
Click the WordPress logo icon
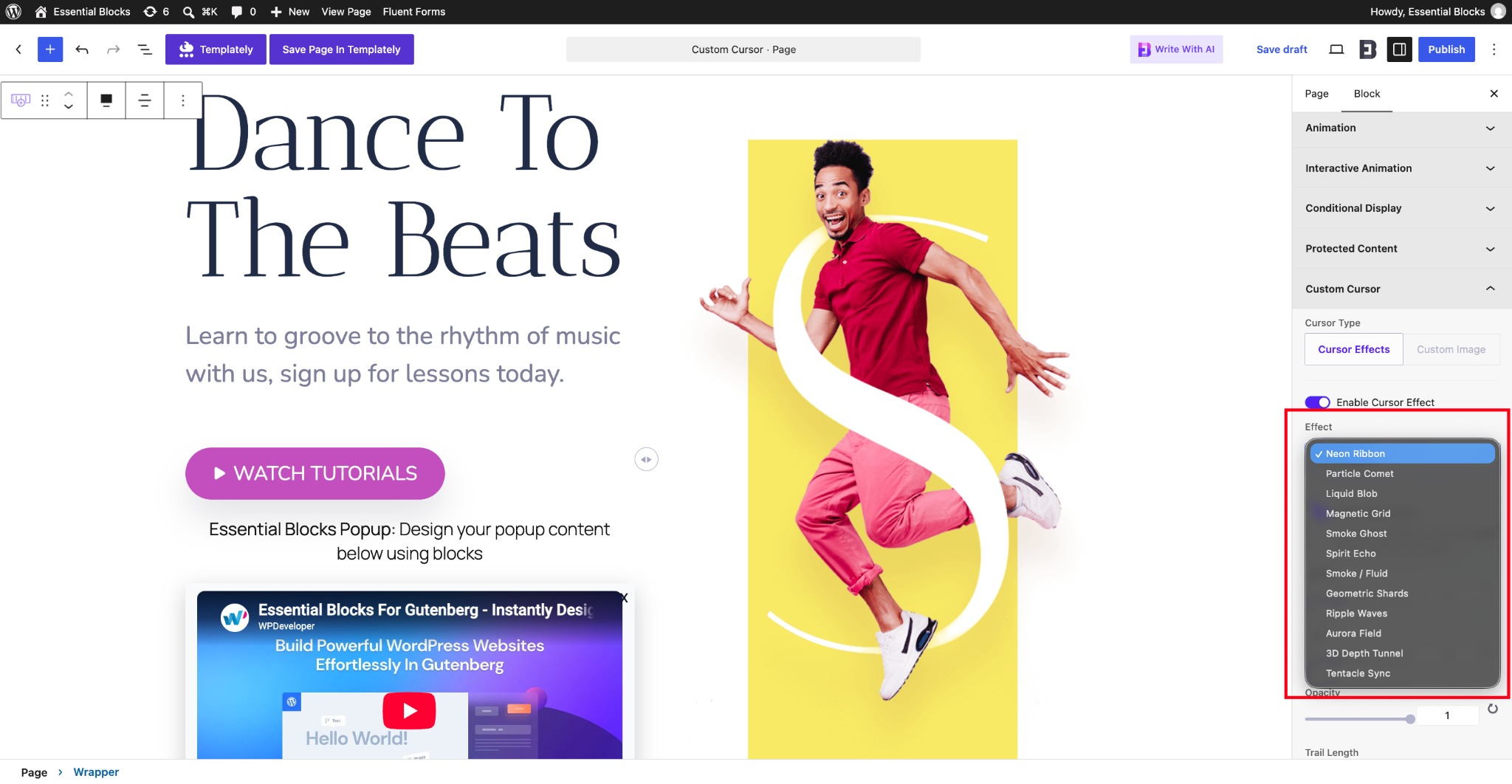[13, 12]
